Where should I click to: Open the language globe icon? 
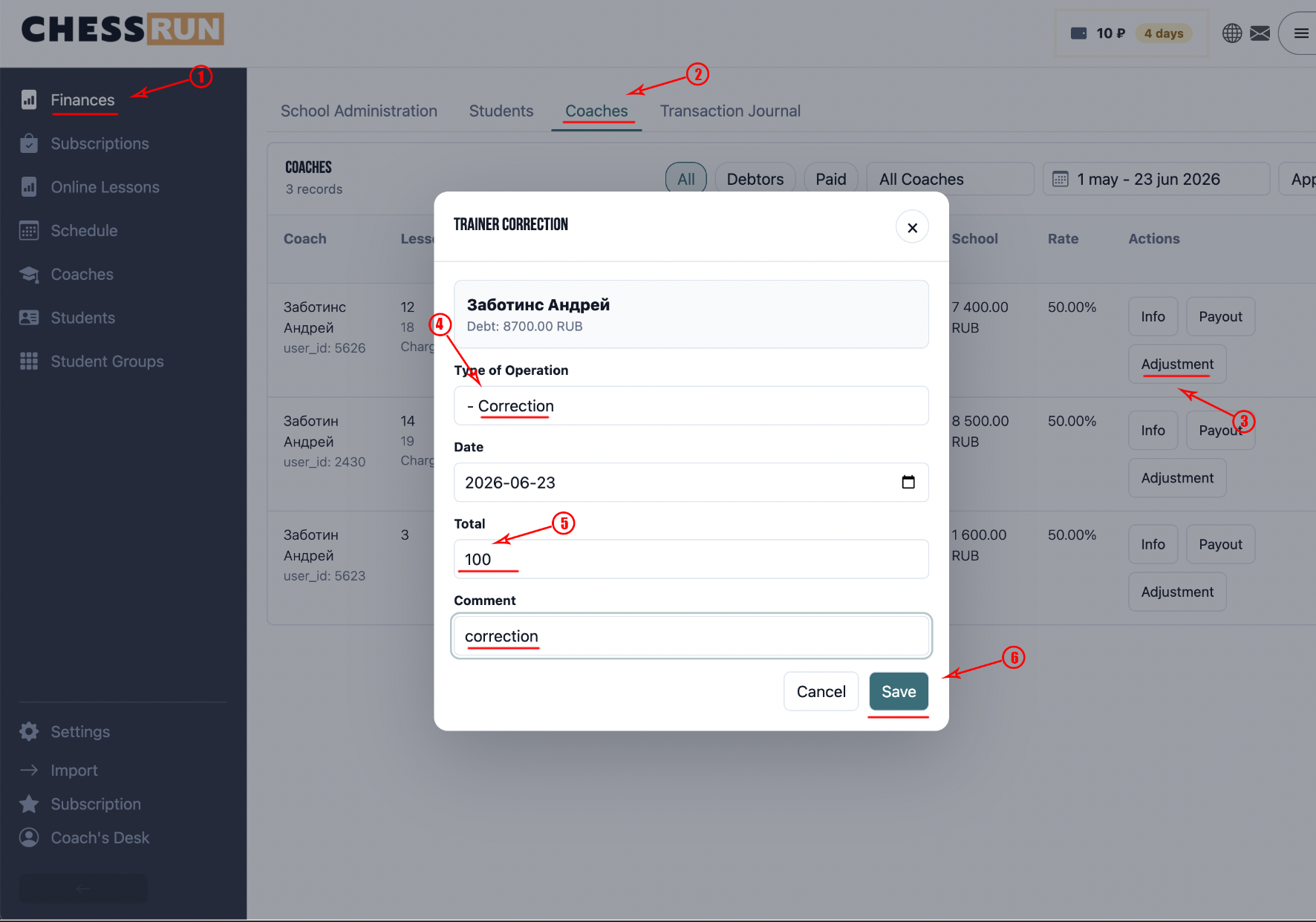click(x=1232, y=33)
